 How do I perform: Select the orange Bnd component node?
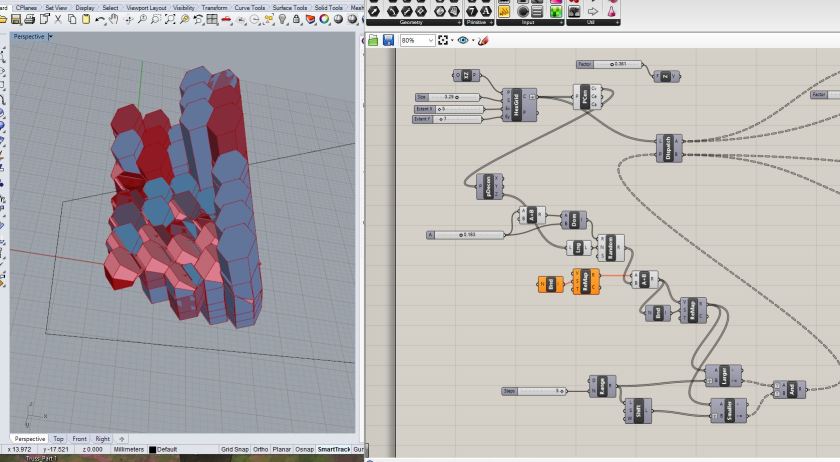coord(550,283)
